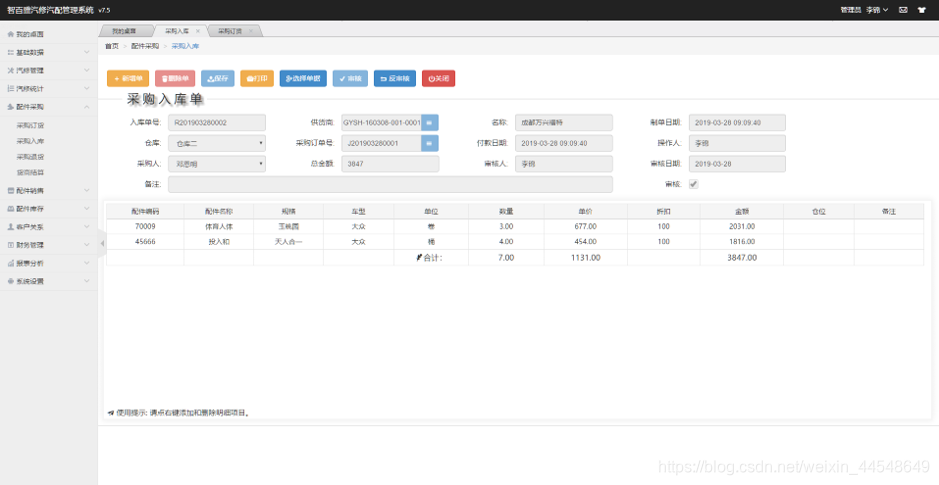Collapse the sidebar with the left arrow handle
Image resolution: width=939 pixels, height=485 pixels.
[102, 243]
